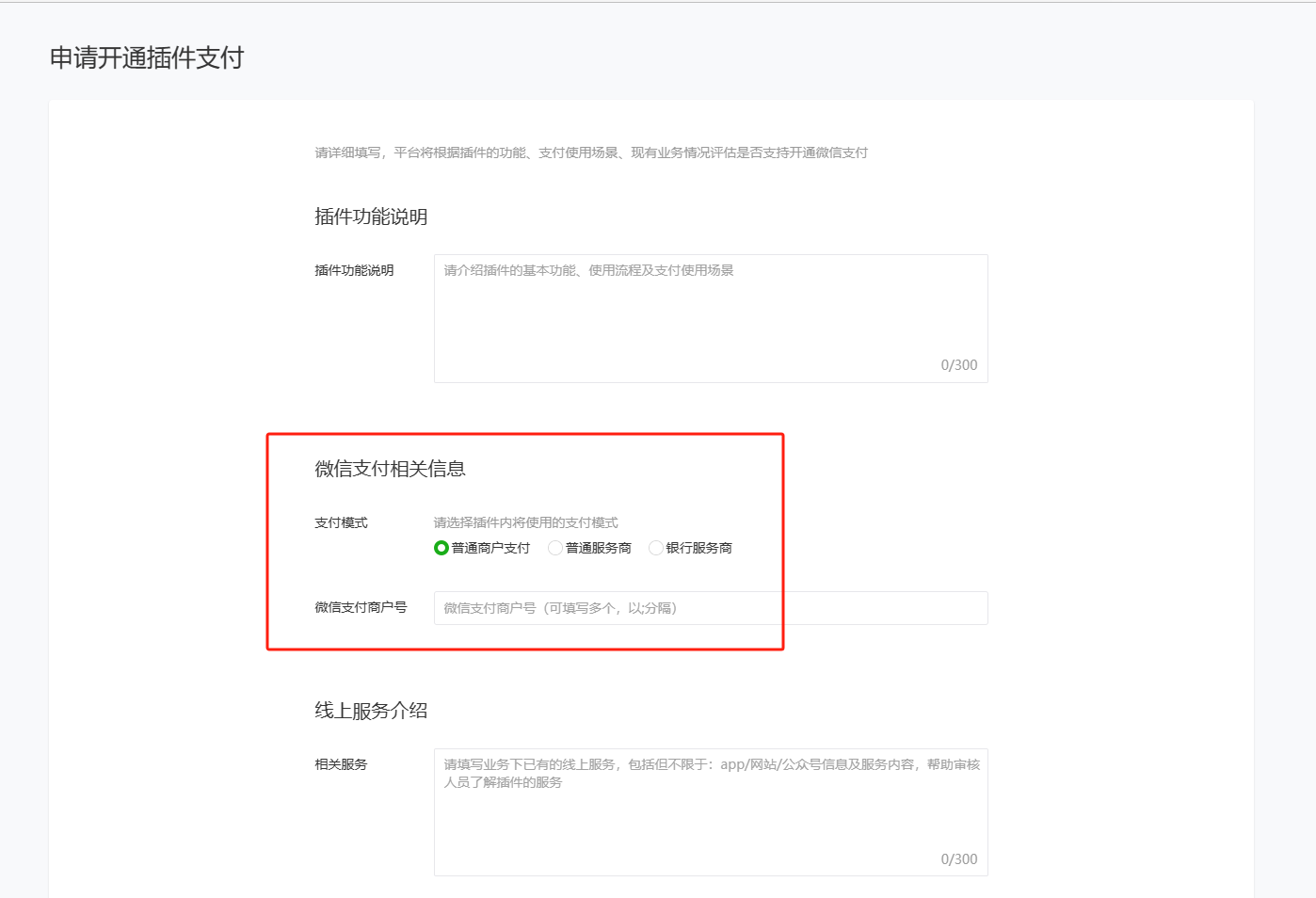
Task: Click the 0/300 counter in 插件功能说明 box
Action: click(x=959, y=365)
